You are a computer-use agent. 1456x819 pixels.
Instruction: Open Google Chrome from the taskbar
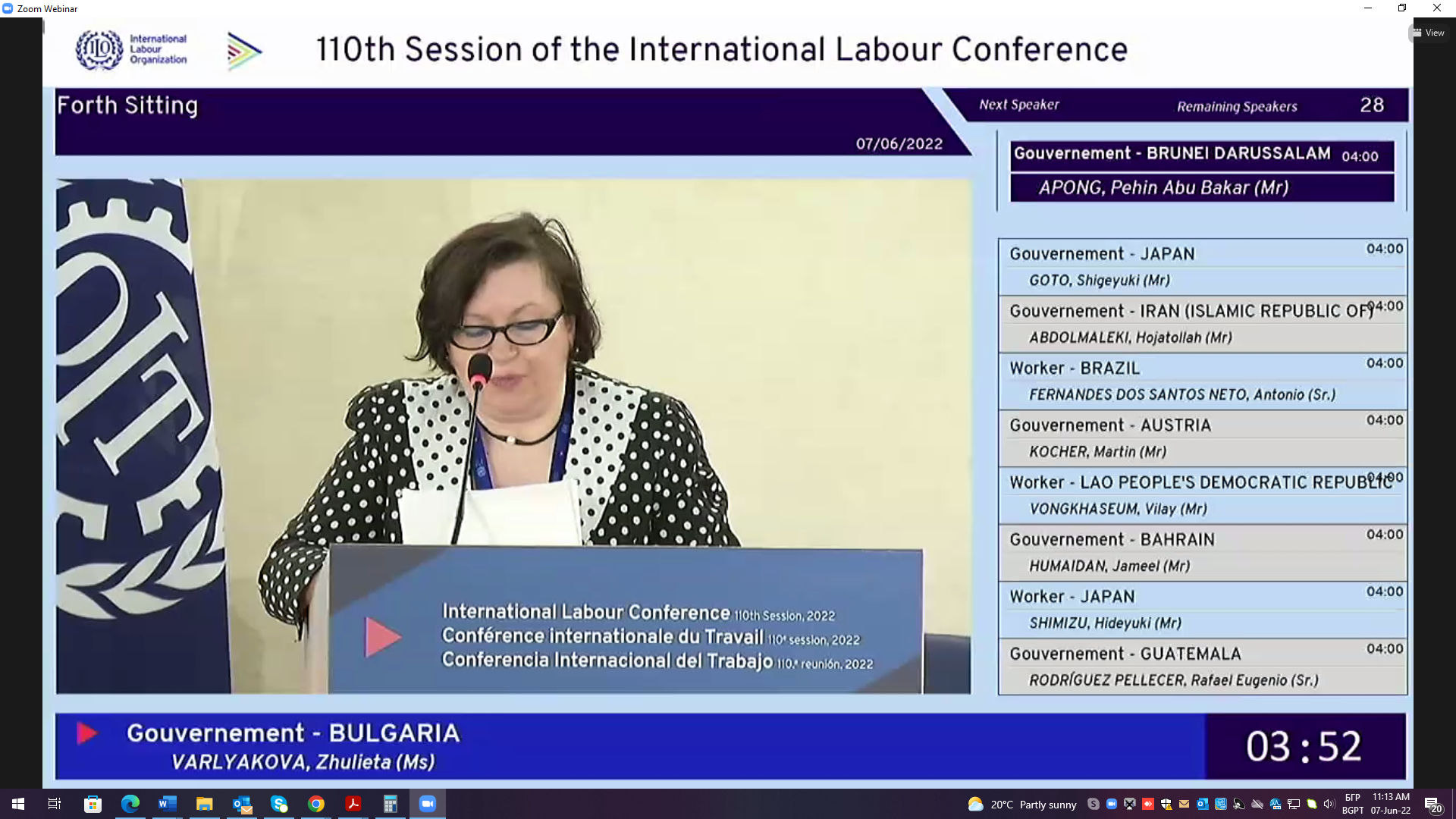click(316, 804)
